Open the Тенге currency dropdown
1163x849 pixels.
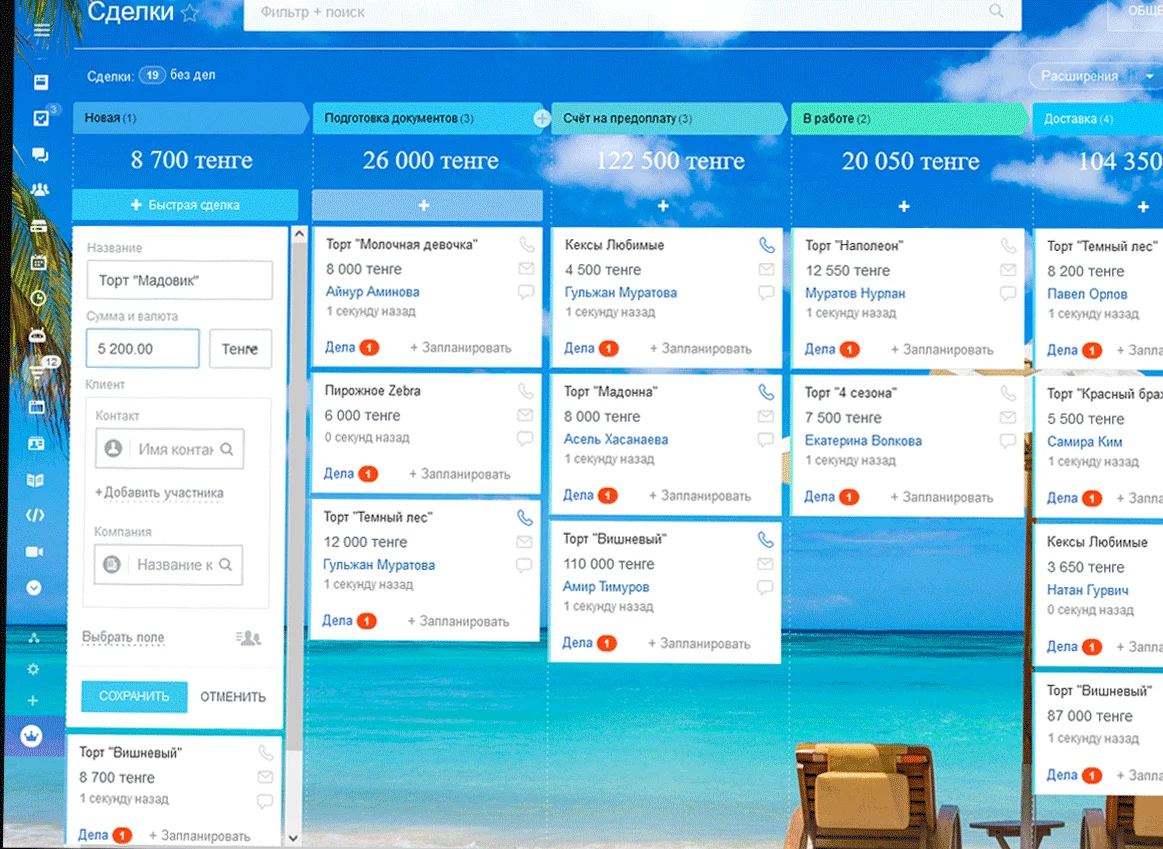pos(240,349)
